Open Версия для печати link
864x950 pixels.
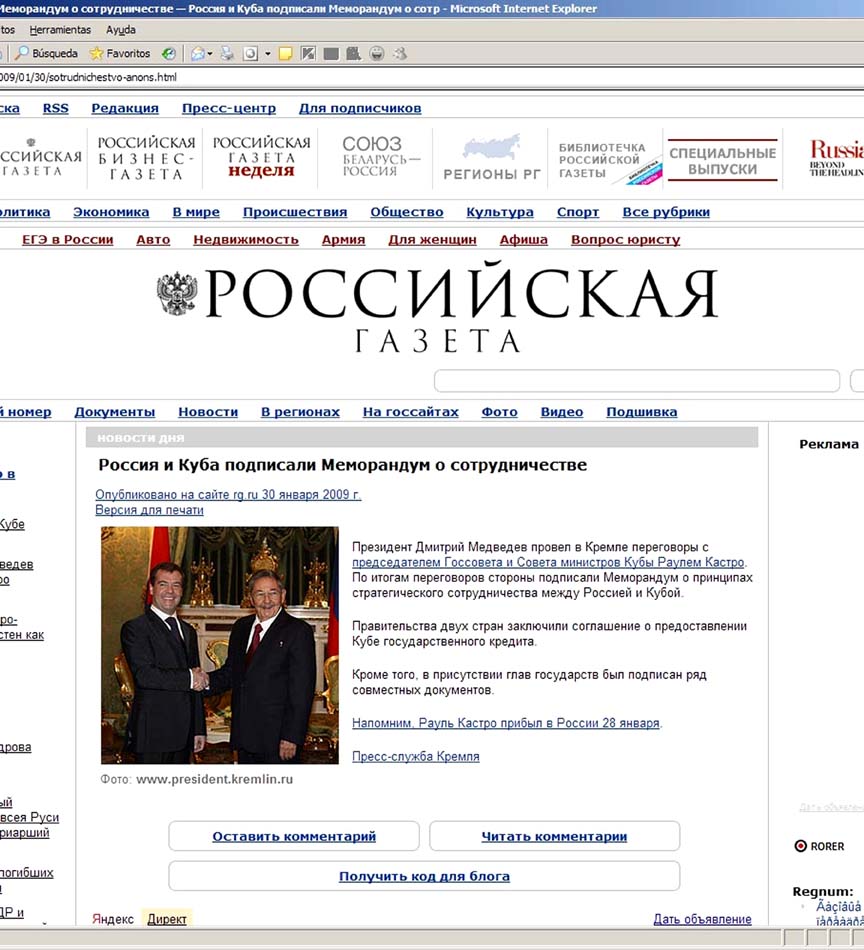point(149,510)
